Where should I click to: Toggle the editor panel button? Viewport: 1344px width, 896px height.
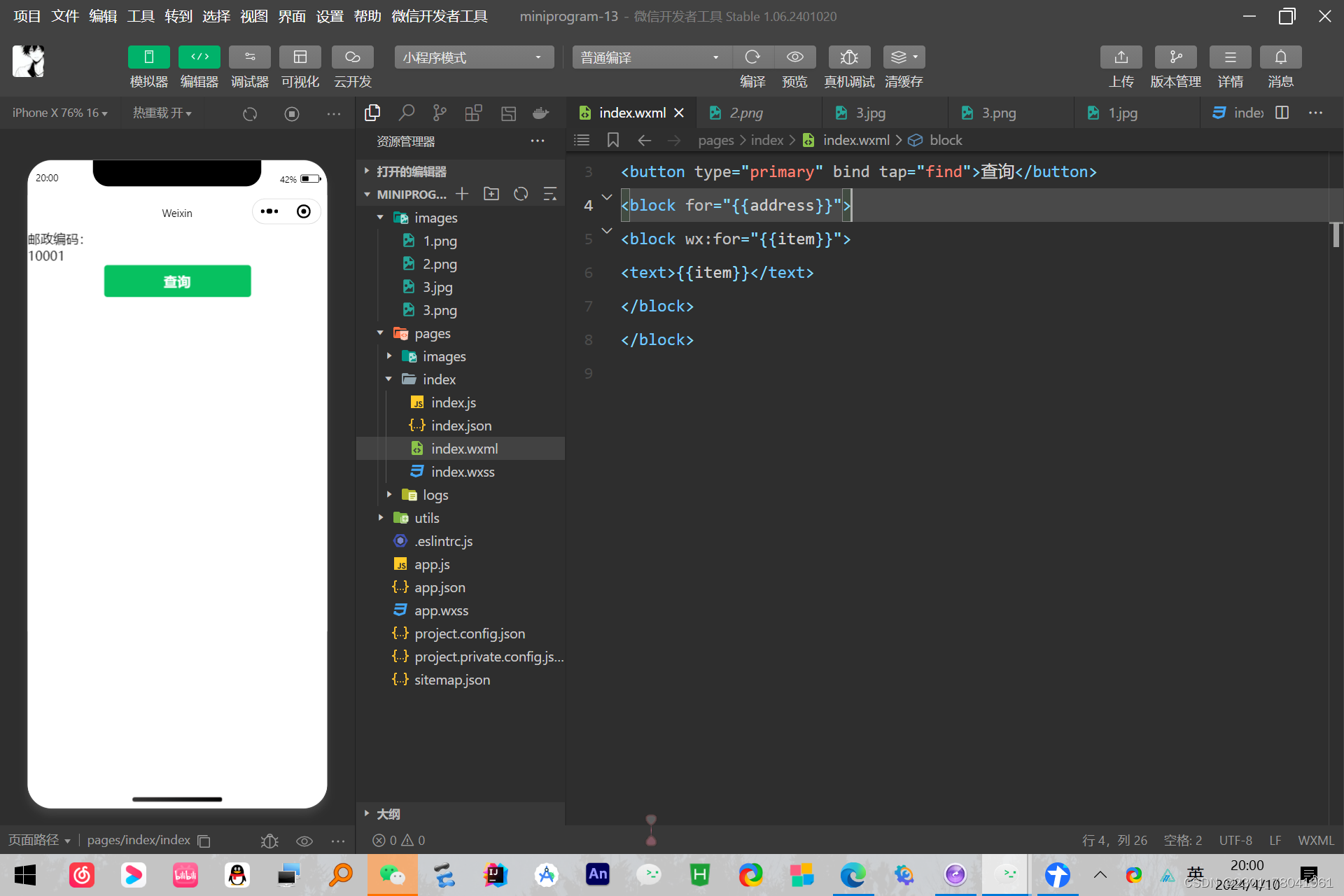click(199, 57)
